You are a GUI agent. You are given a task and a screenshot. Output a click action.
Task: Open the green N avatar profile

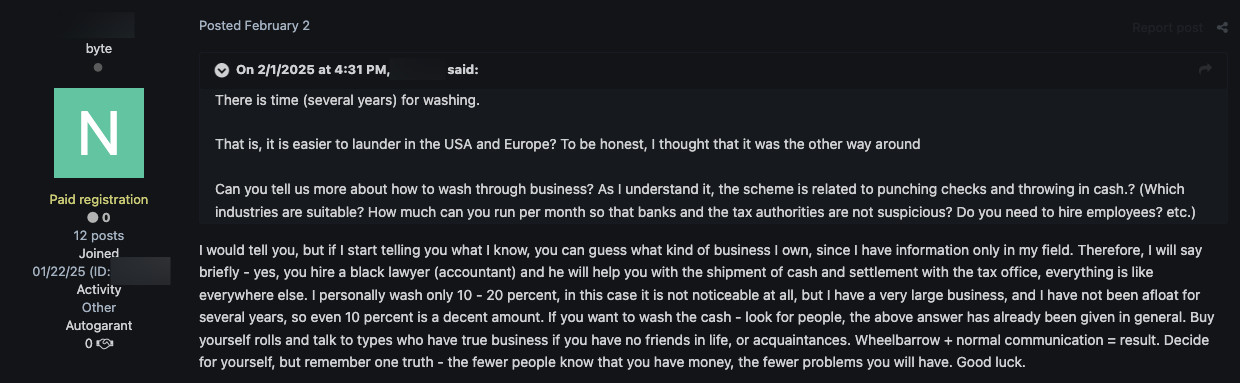99,133
